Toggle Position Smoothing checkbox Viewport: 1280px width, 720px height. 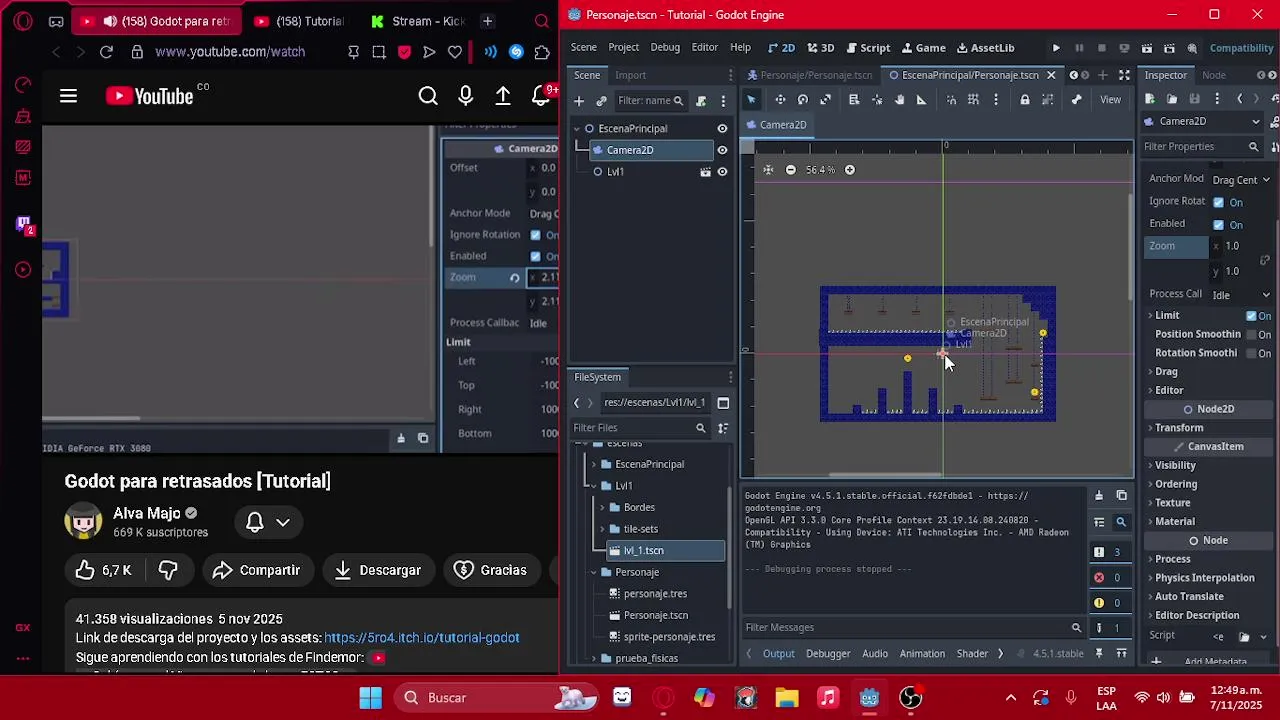pos(1251,335)
